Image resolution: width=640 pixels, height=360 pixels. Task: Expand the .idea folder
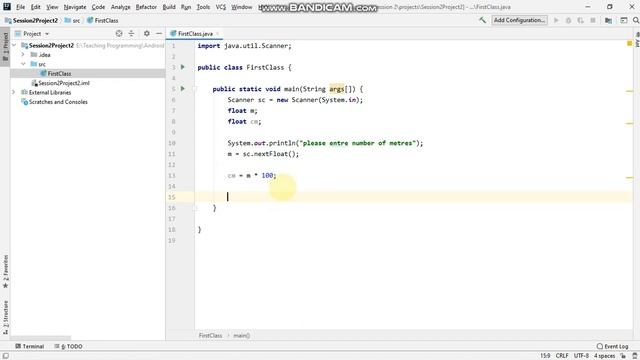(23, 55)
